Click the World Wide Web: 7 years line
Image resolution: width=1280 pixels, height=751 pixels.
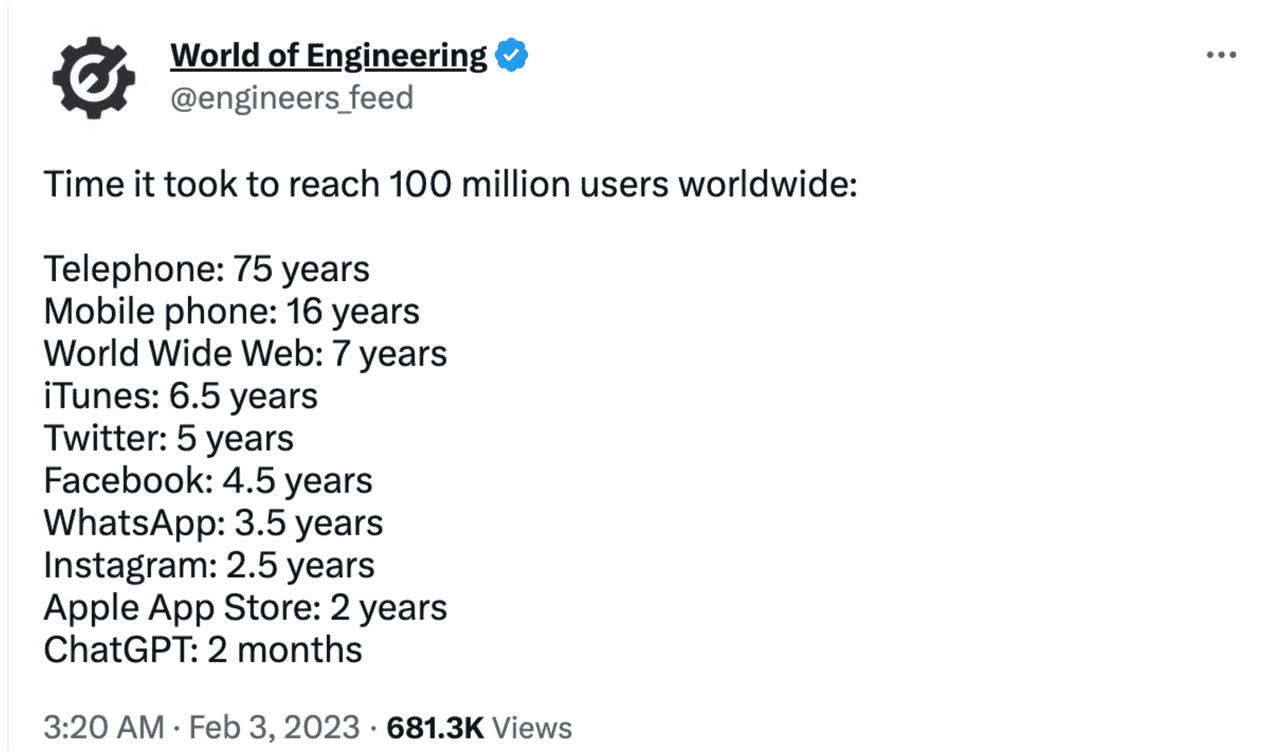(245, 353)
